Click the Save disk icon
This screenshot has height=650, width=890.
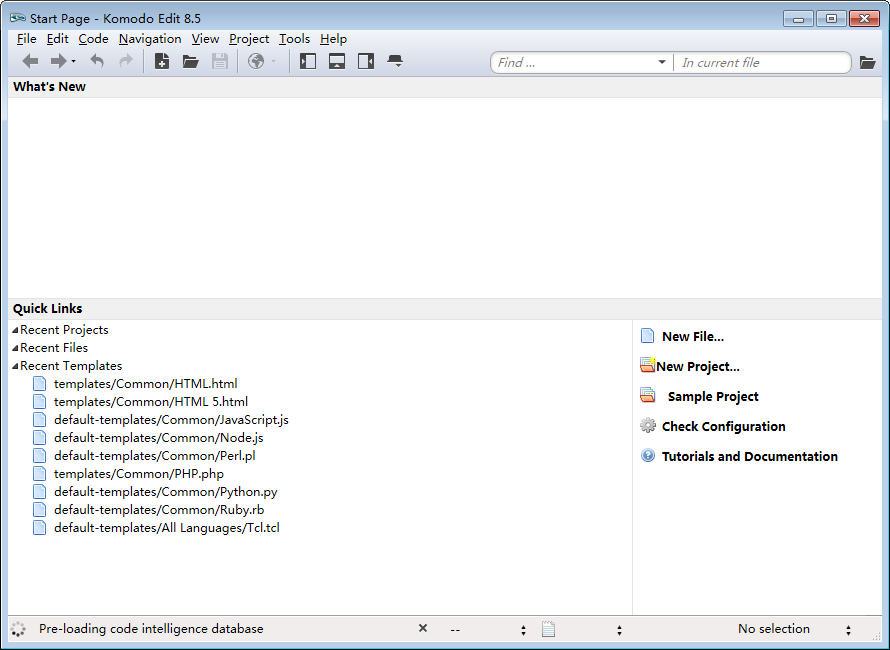click(x=220, y=61)
